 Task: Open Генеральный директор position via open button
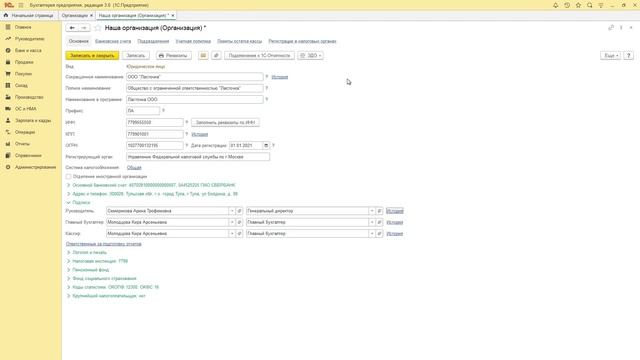click(379, 211)
